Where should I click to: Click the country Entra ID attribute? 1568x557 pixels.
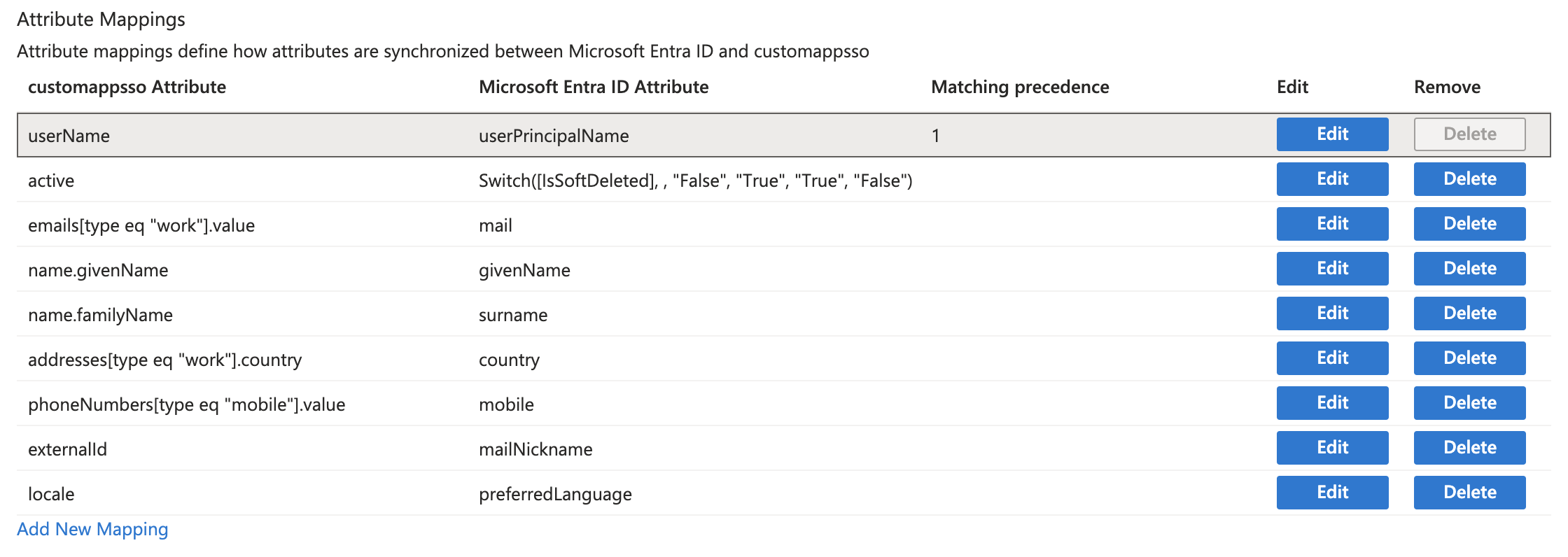[x=509, y=360]
